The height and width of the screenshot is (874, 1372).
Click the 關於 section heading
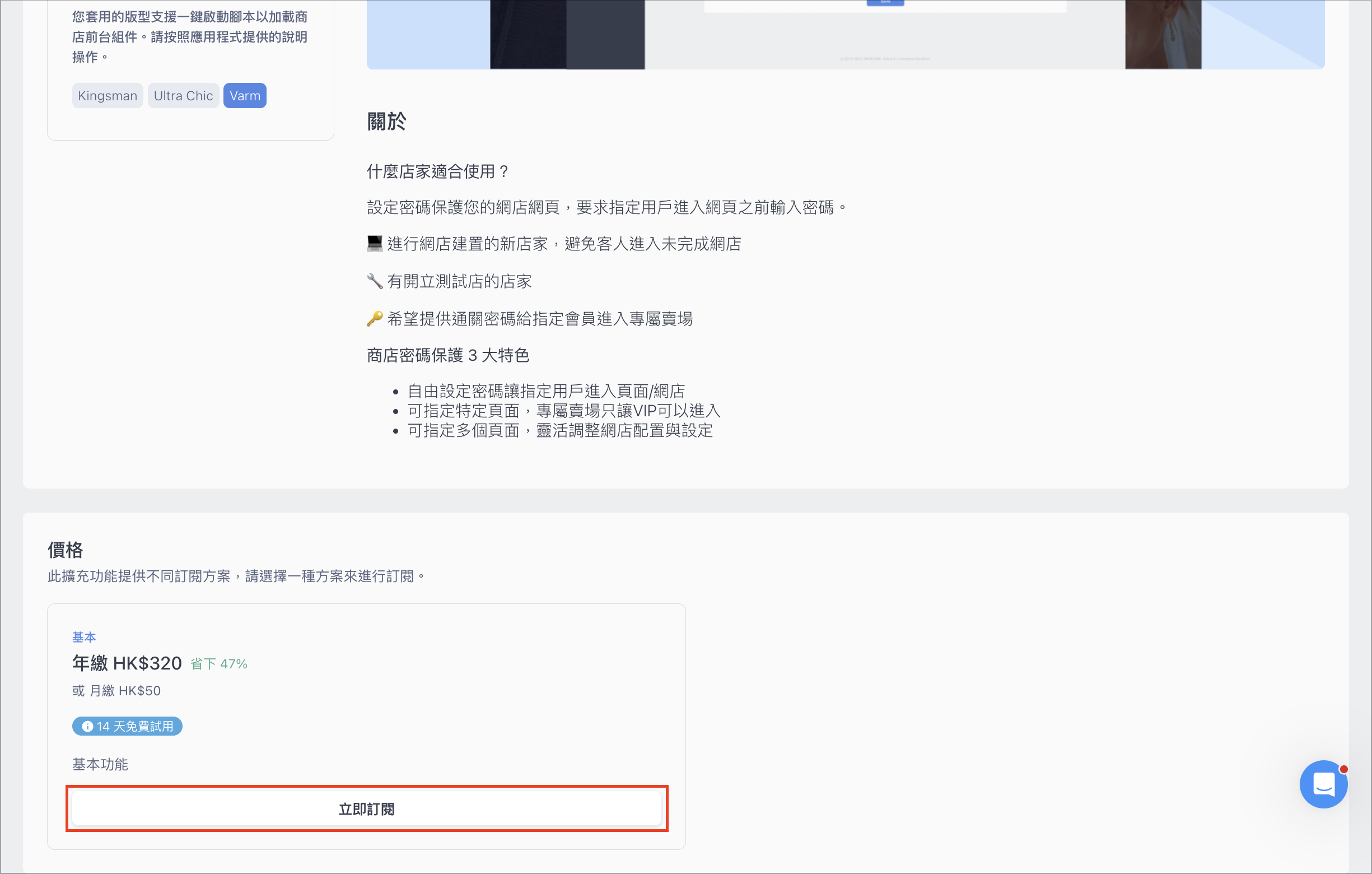click(386, 121)
